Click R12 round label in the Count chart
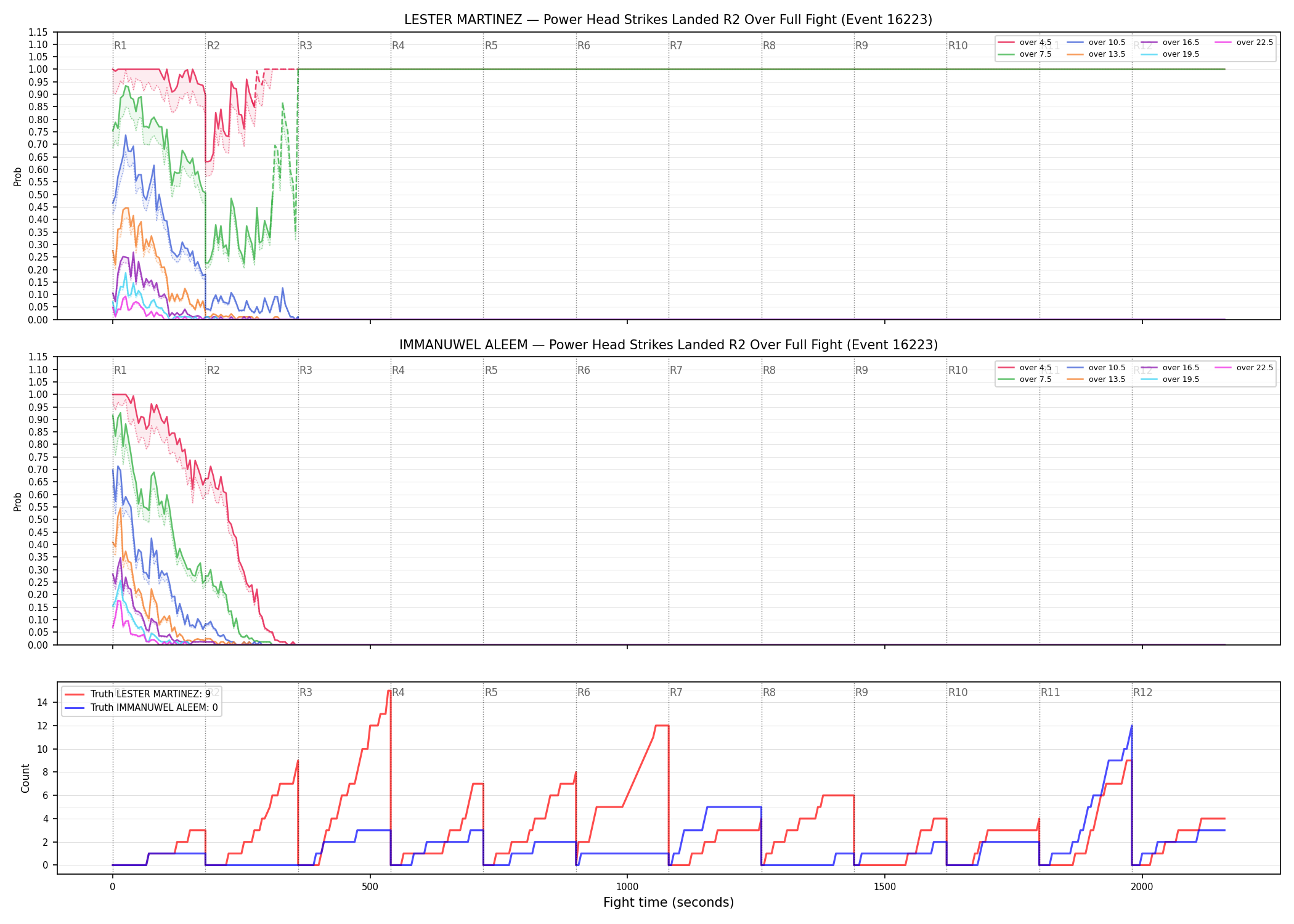Viewport: 1294px width, 924px height. pos(1142,692)
